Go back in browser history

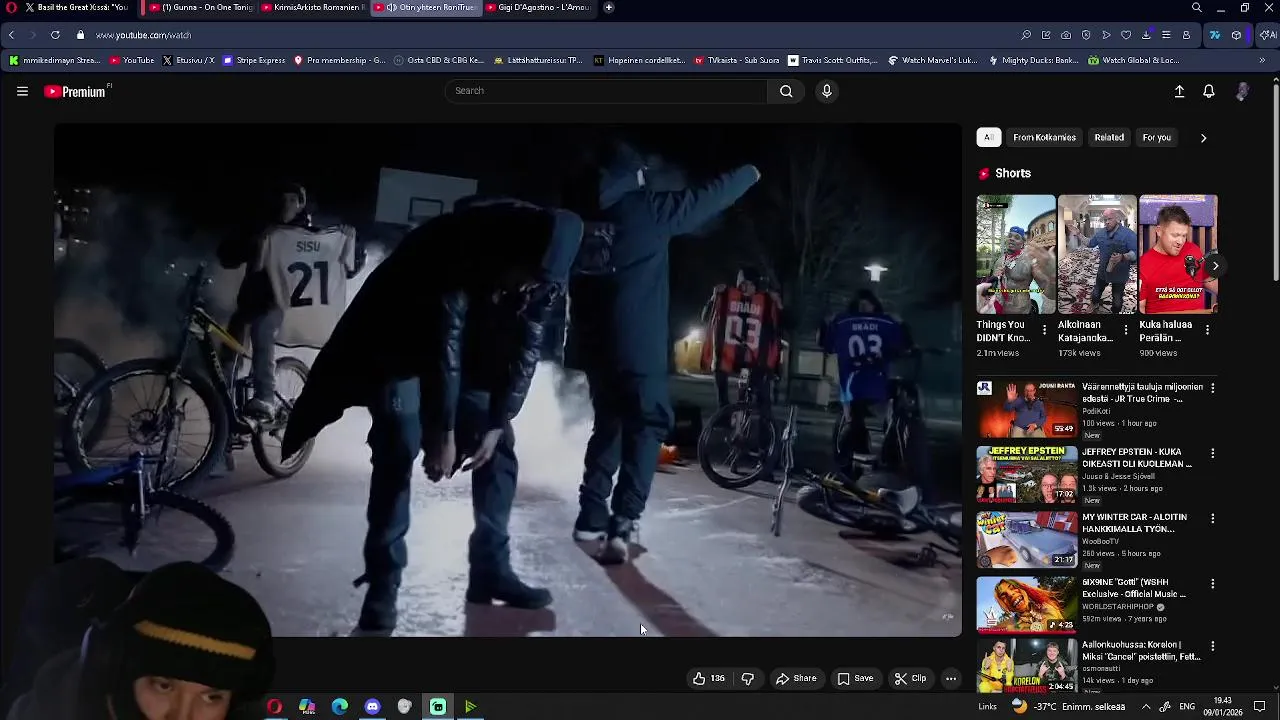click(x=11, y=35)
